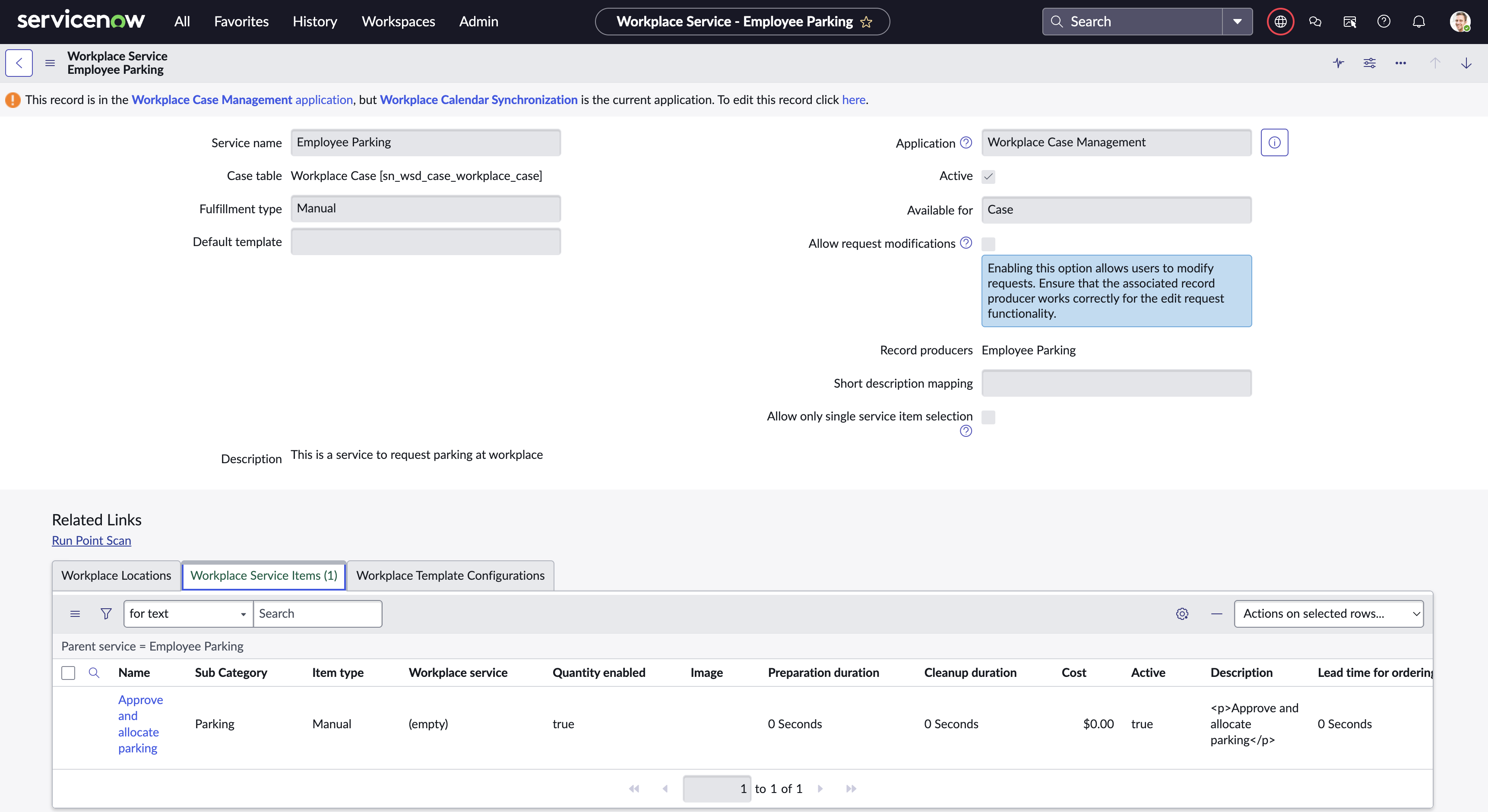Expand the global search options dropdown arrow

[1237, 22]
